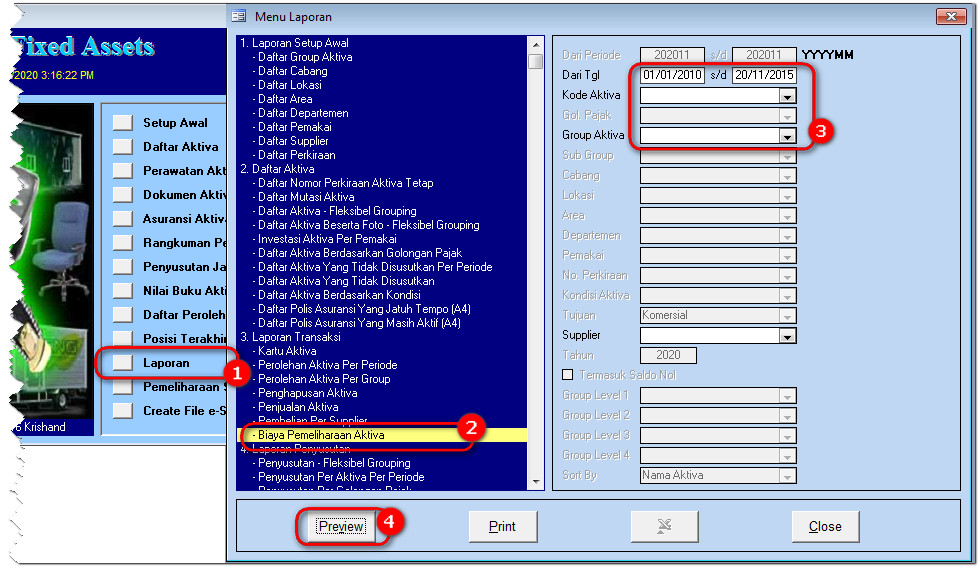Screen dimensions: 979x567
Task: Expand the Group Aktiva dropdown
Action: [787, 136]
